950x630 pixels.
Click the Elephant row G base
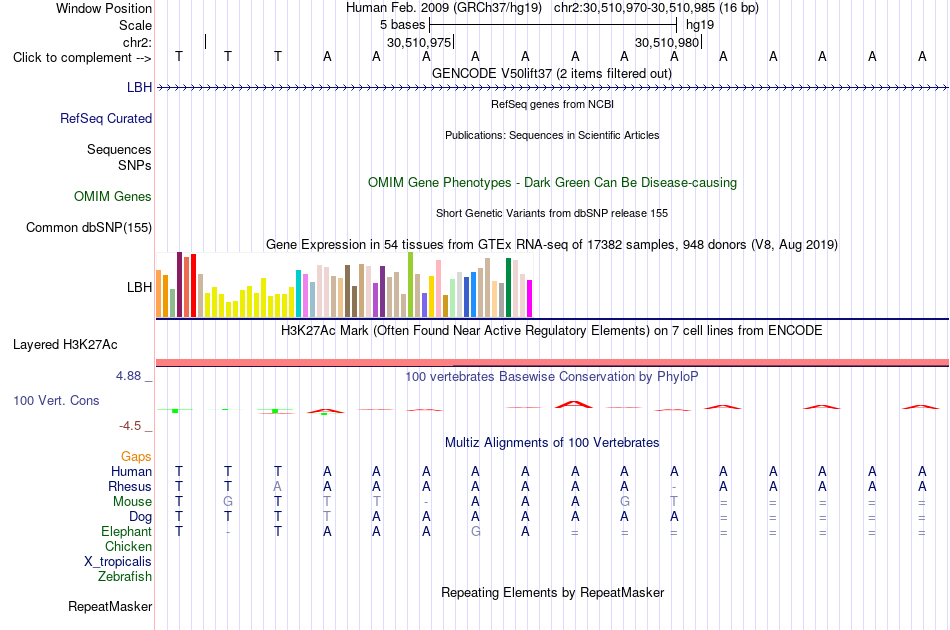coord(476,531)
